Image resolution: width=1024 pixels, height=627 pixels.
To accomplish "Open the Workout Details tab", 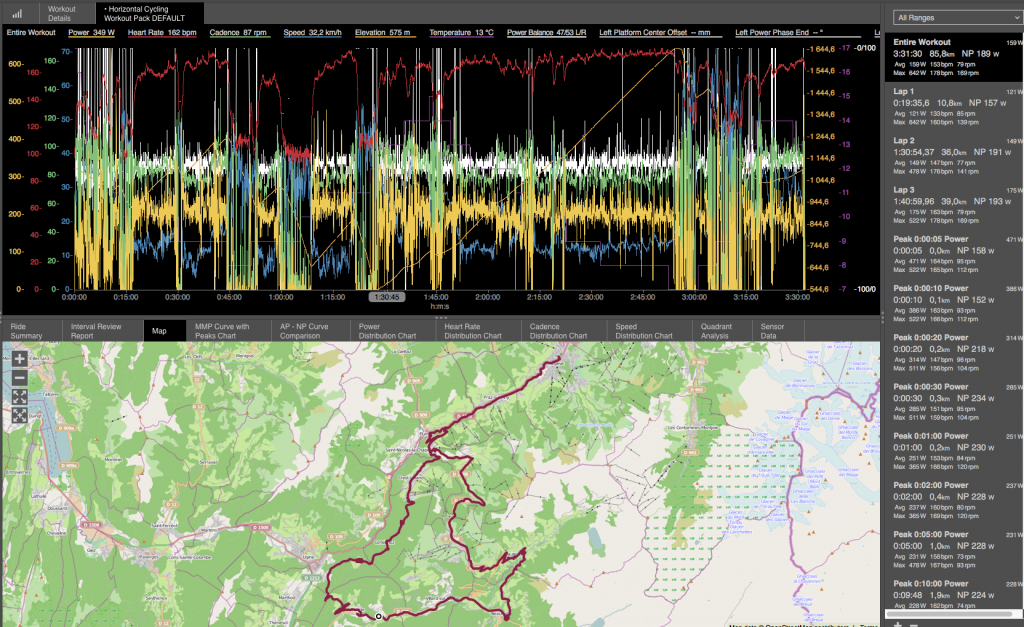I will 62,13.
